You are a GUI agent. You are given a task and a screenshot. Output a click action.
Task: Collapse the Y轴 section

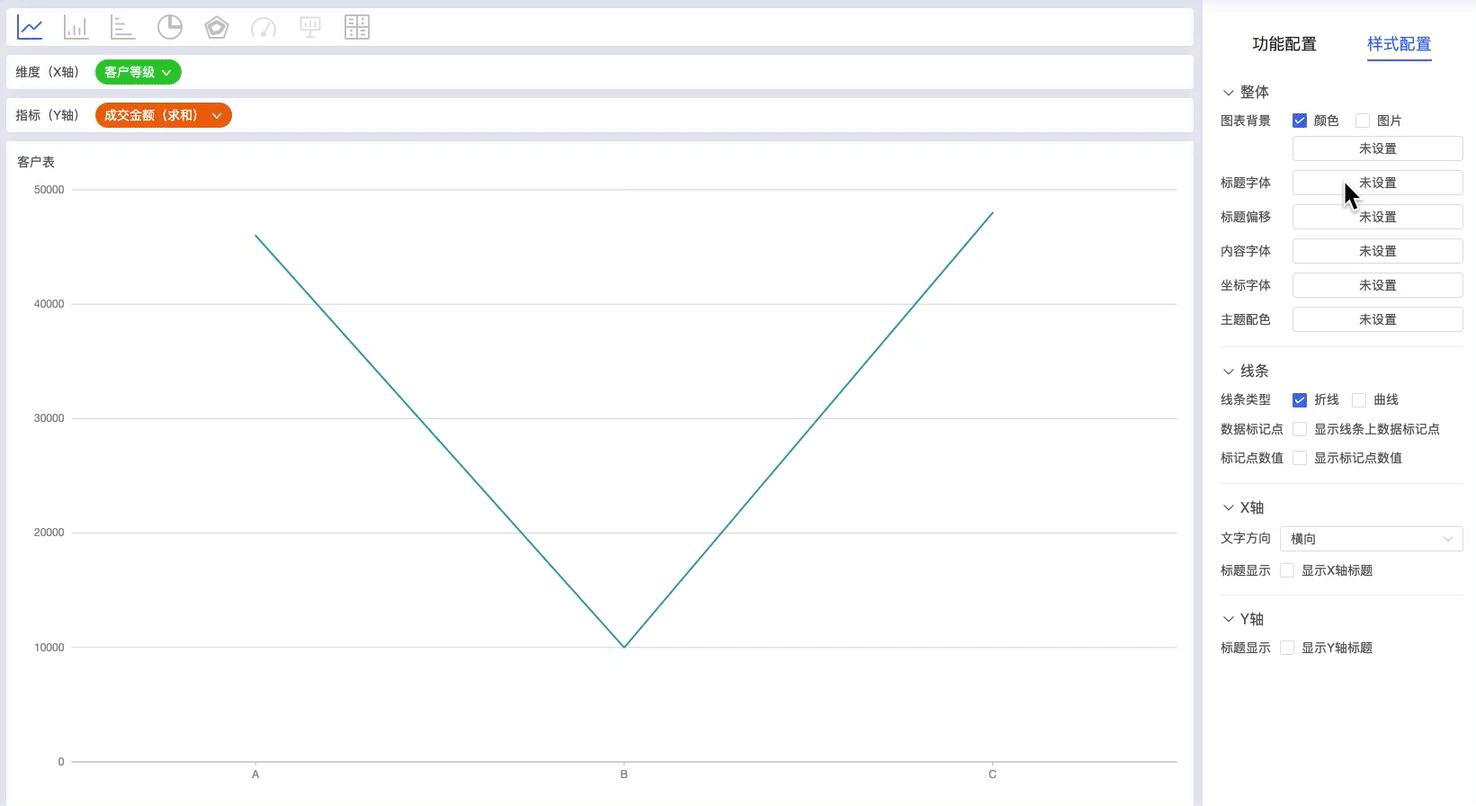[x=1228, y=619]
